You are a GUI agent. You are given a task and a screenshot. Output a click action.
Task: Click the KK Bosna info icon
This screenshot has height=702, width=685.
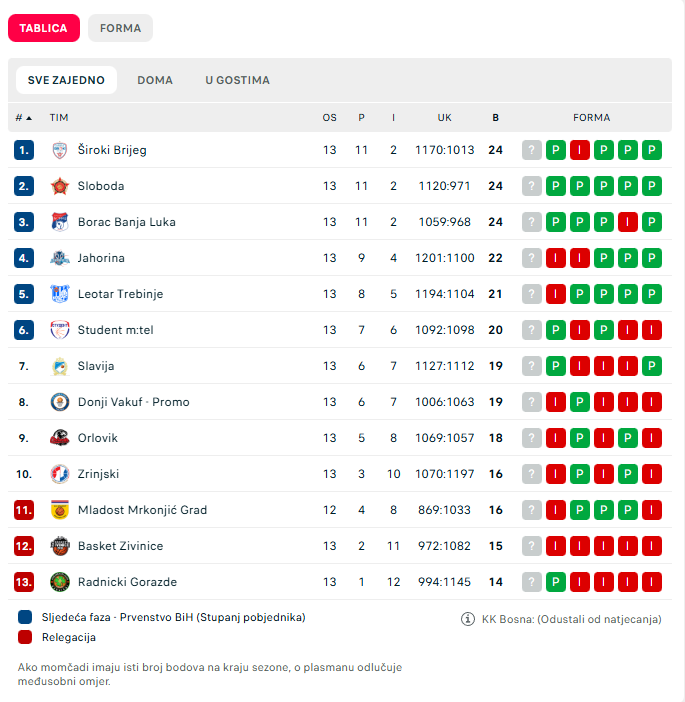[467, 619]
